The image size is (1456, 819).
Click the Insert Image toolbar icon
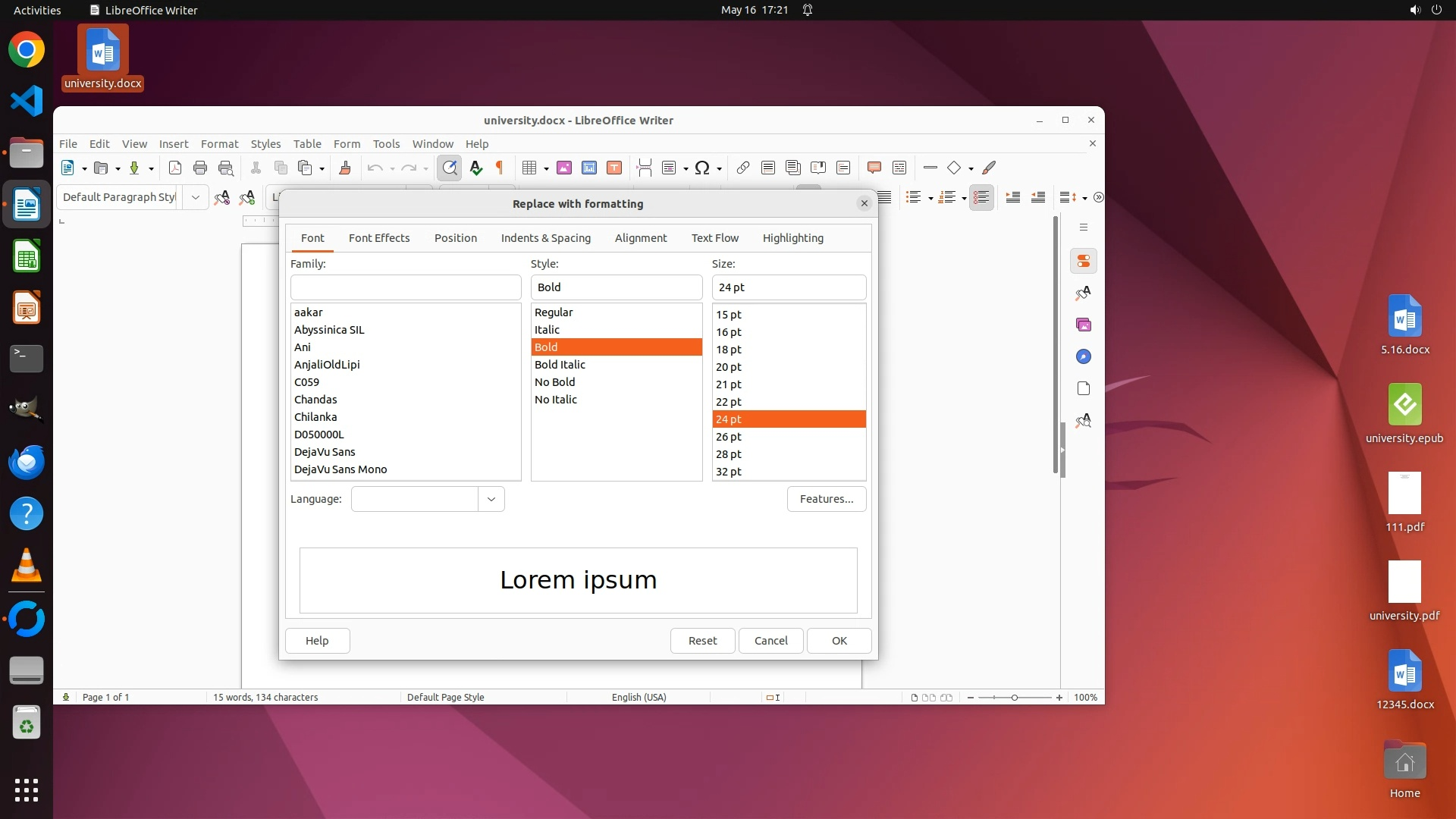[564, 168]
